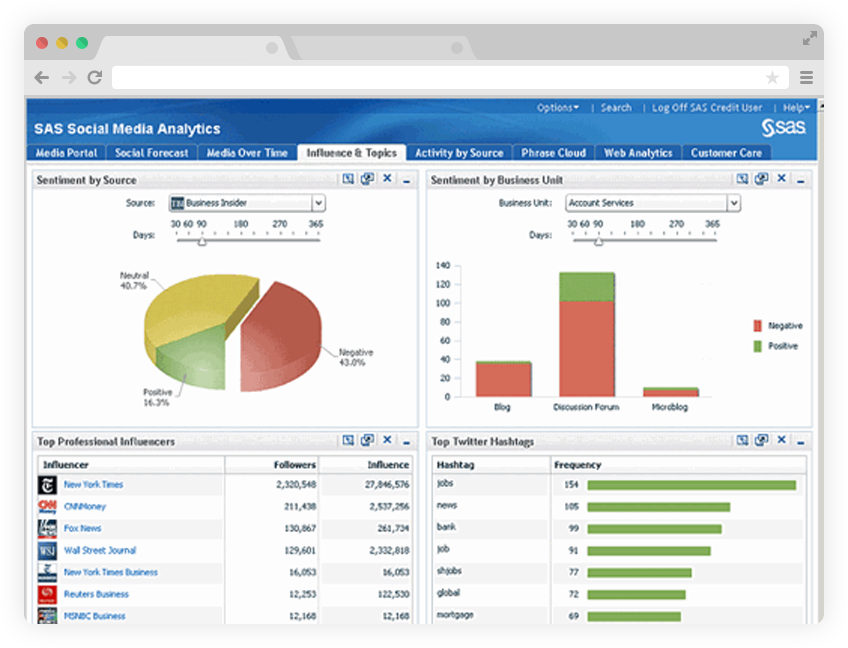848x648 pixels.
Task: Pop out the Sentiment by Business Unit panel
Action: coord(761,178)
